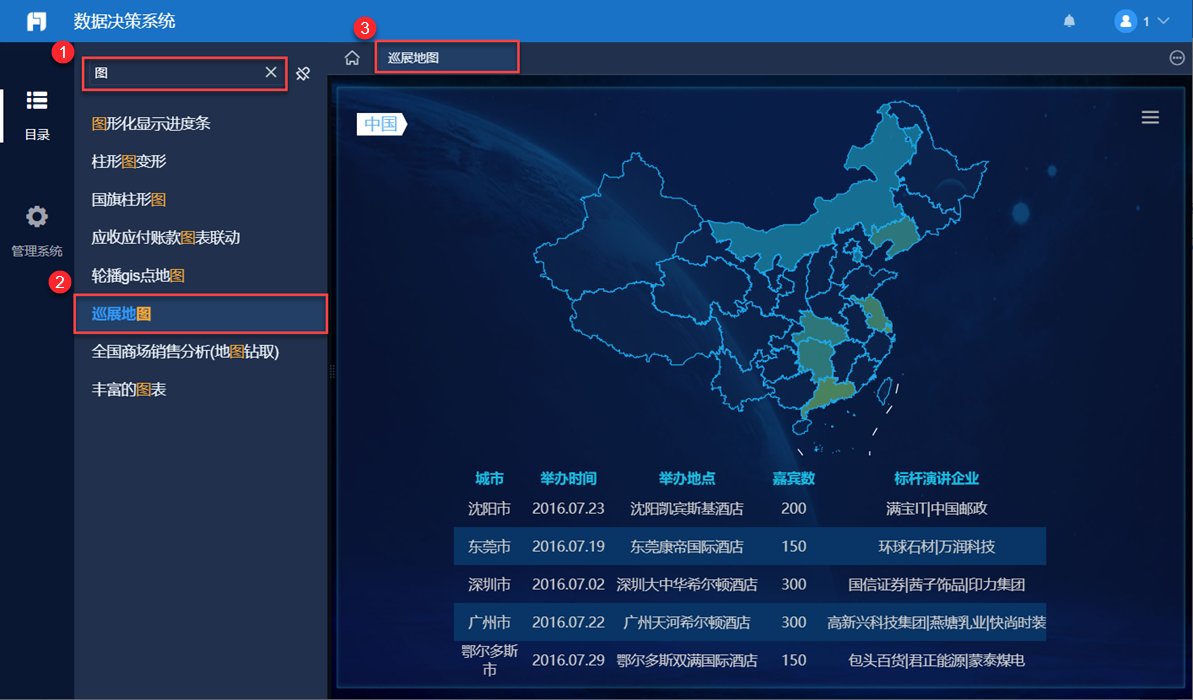
Task: Click the date 2016.07.23
Action: pos(568,508)
